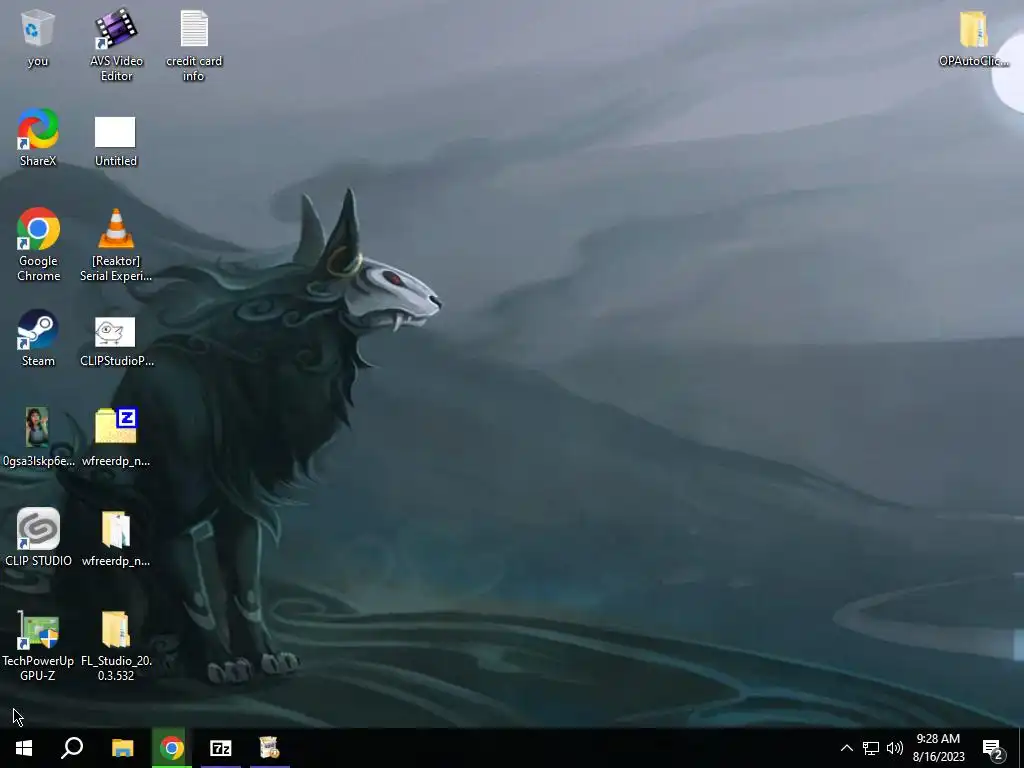Open the Windows Start menu
Viewport: 1024px width, 768px height.
click(24, 748)
